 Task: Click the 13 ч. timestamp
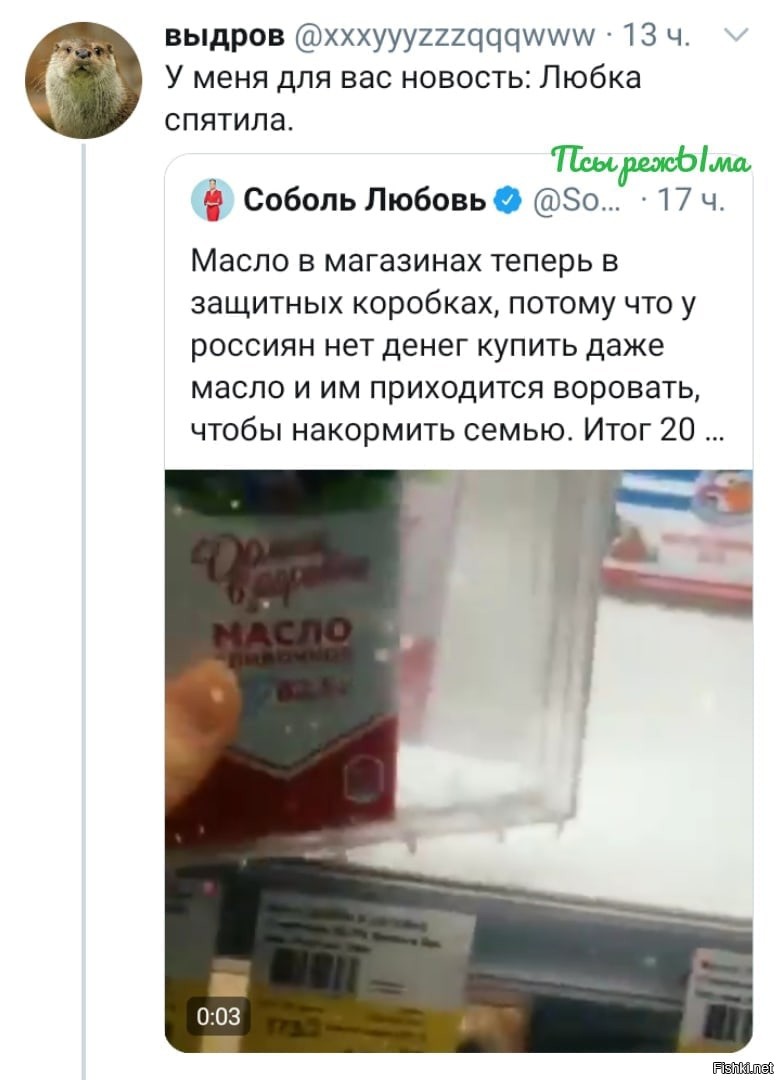(656, 35)
